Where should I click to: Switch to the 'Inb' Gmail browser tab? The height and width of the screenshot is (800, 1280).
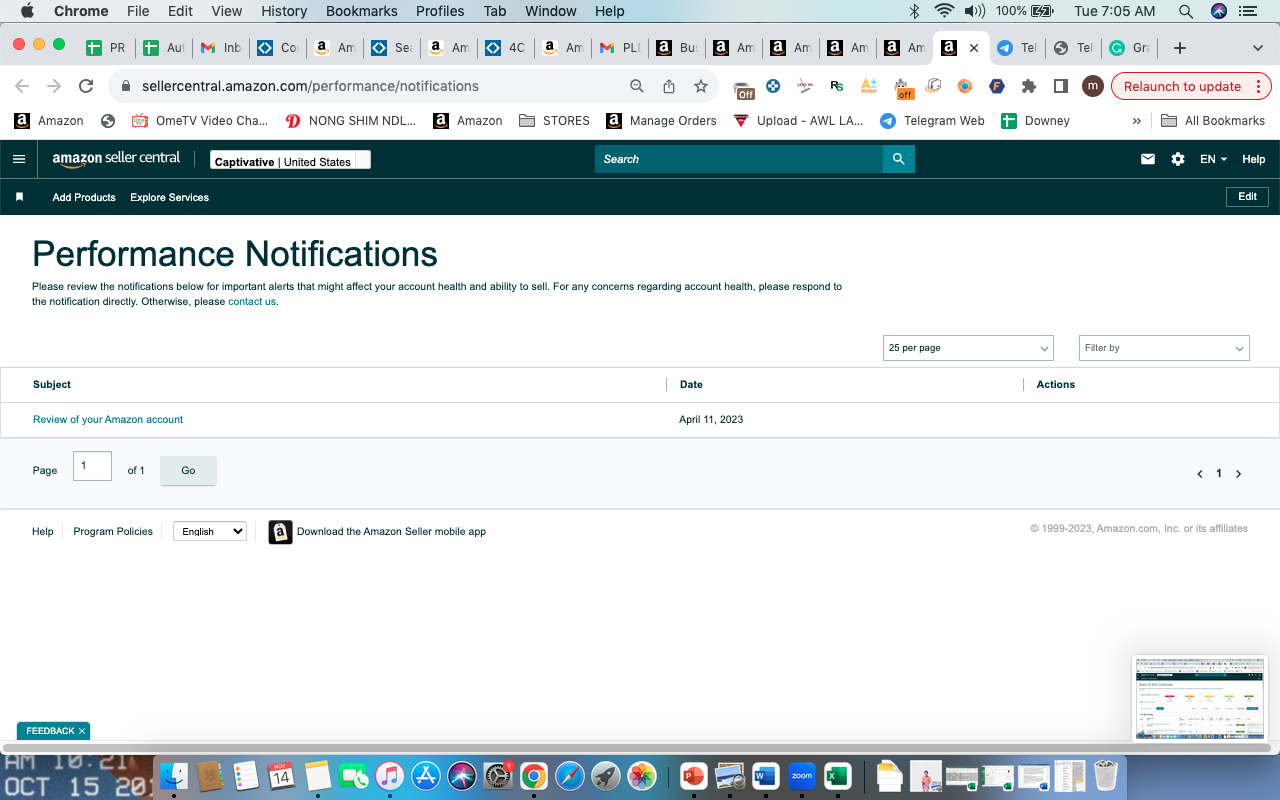pos(221,48)
